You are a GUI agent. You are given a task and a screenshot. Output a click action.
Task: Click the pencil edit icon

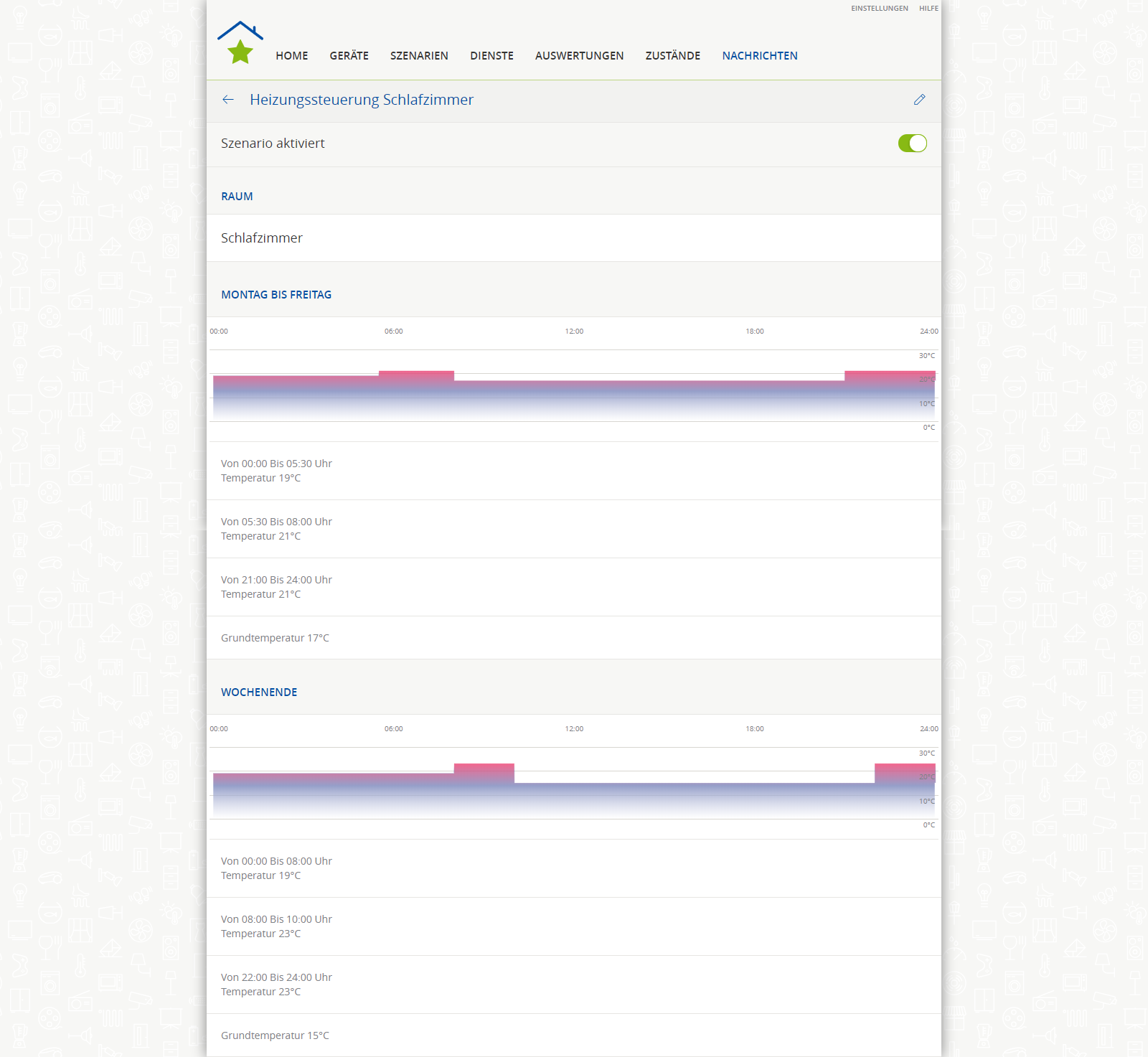919,100
